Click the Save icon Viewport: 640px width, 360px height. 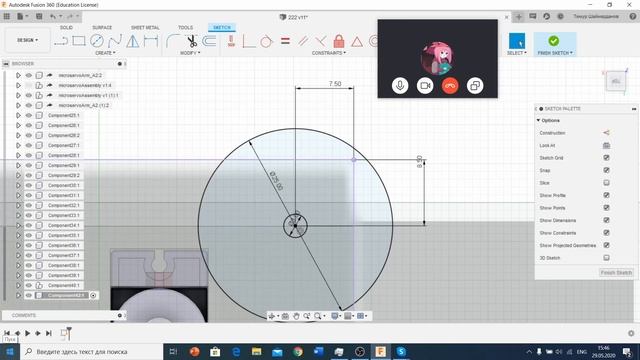point(39,16)
